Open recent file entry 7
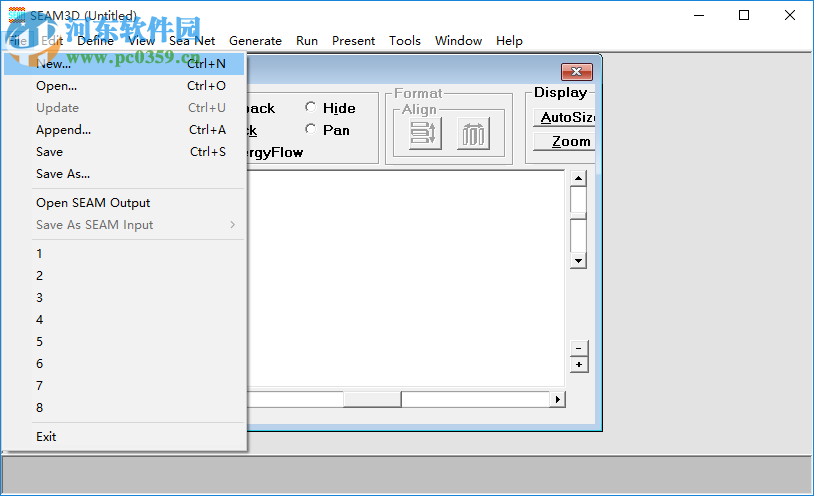814x496 pixels. [124, 386]
